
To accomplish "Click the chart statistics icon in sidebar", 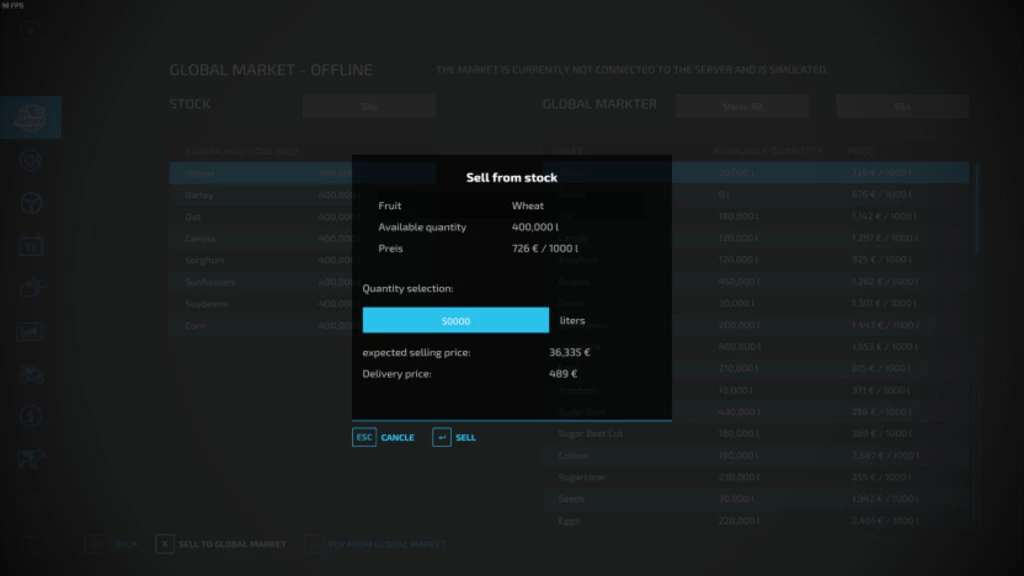I will tap(30, 331).
